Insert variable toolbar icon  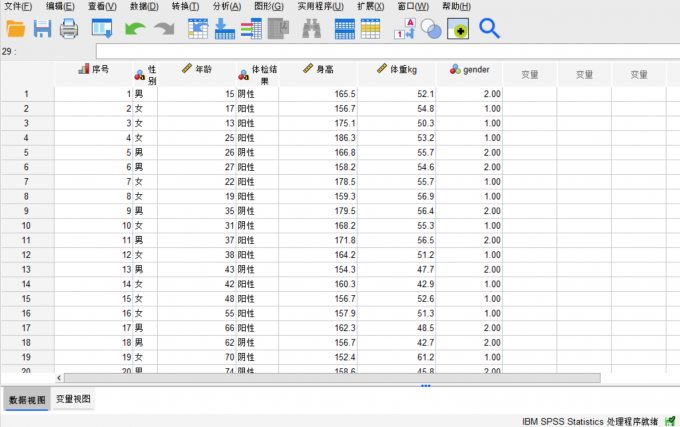tap(370, 29)
